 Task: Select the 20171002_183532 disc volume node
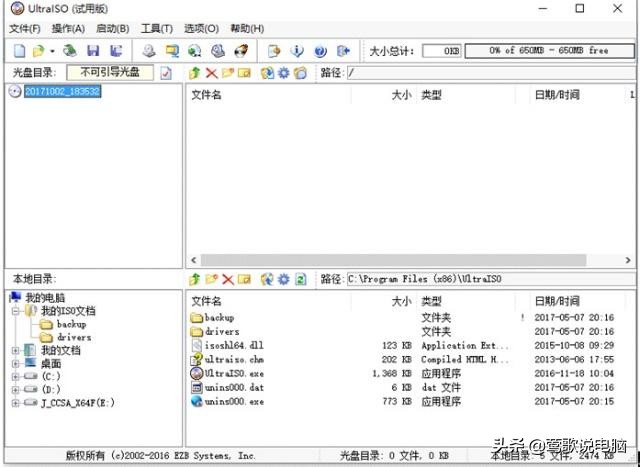(62, 91)
